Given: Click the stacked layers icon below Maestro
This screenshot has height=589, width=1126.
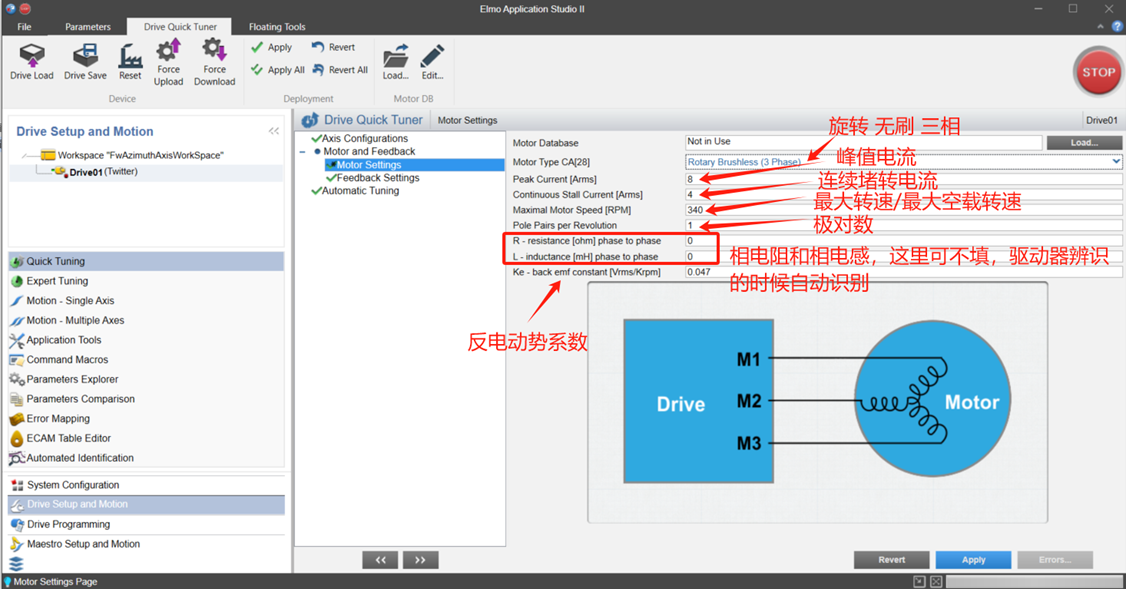Looking at the screenshot, I should pyautogui.click(x=16, y=564).
